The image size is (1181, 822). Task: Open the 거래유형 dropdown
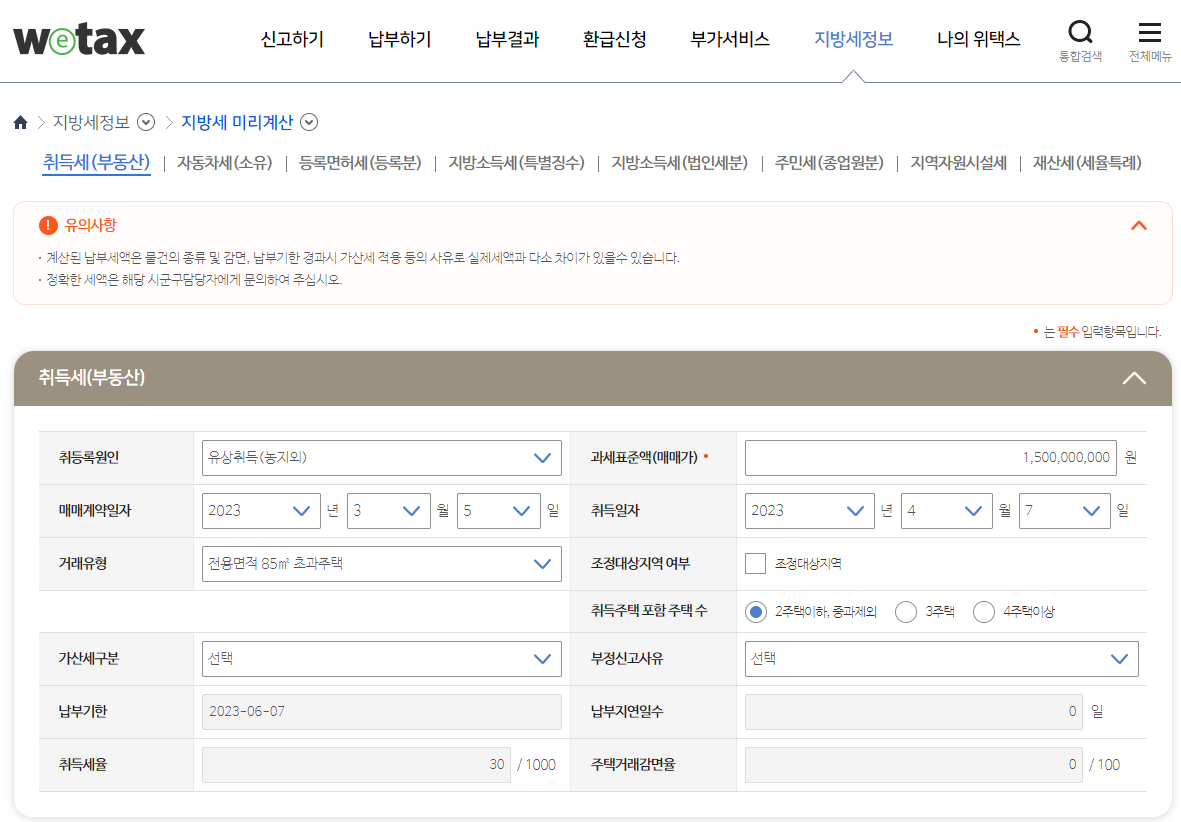click(382, 564)
